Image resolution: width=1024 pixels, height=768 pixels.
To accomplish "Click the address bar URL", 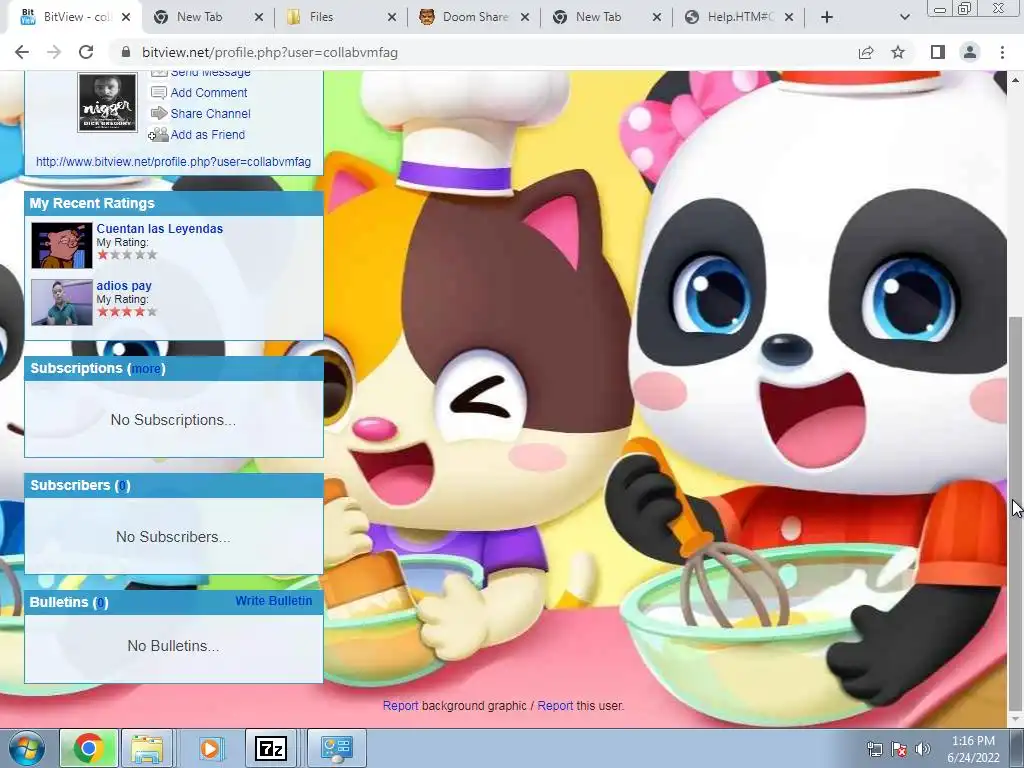I will tap(270, 52).
